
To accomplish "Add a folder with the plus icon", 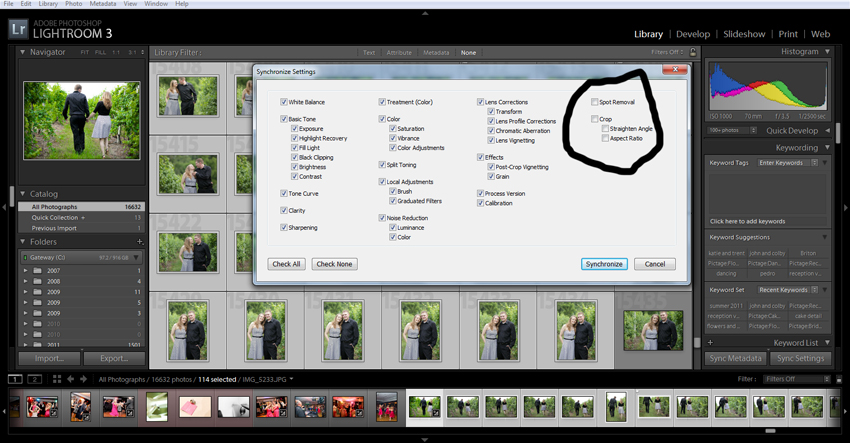I will (139, 242).
